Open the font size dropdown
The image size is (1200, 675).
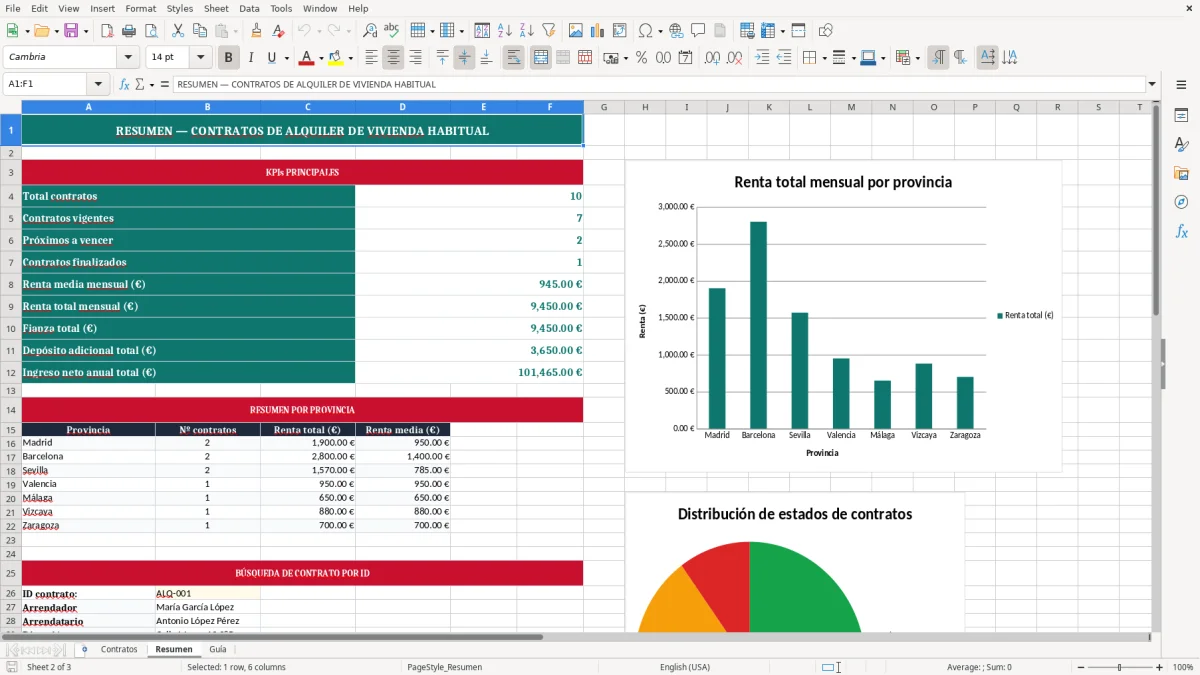(201, 58)
